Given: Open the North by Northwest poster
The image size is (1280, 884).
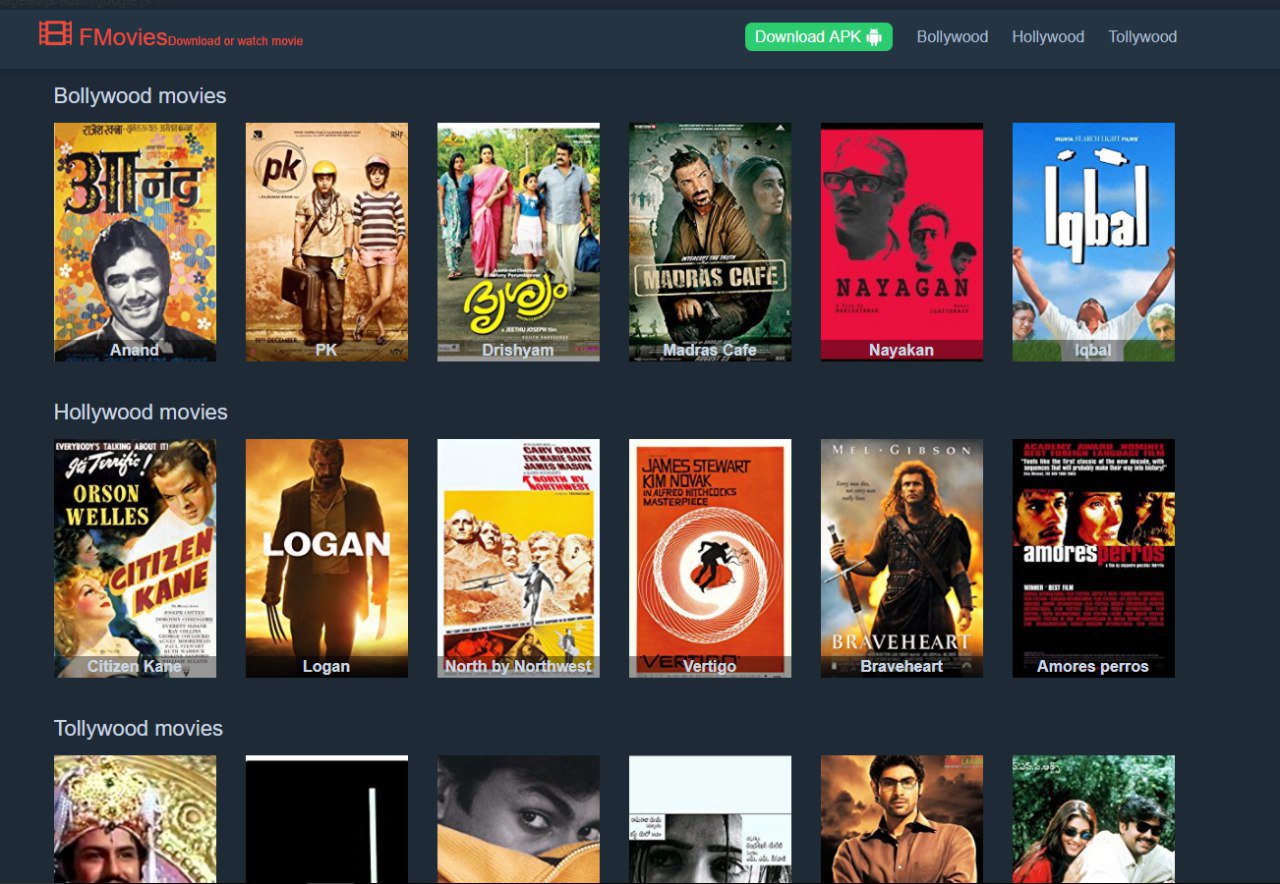Looking at the screenshot, I should coord(518,558).
